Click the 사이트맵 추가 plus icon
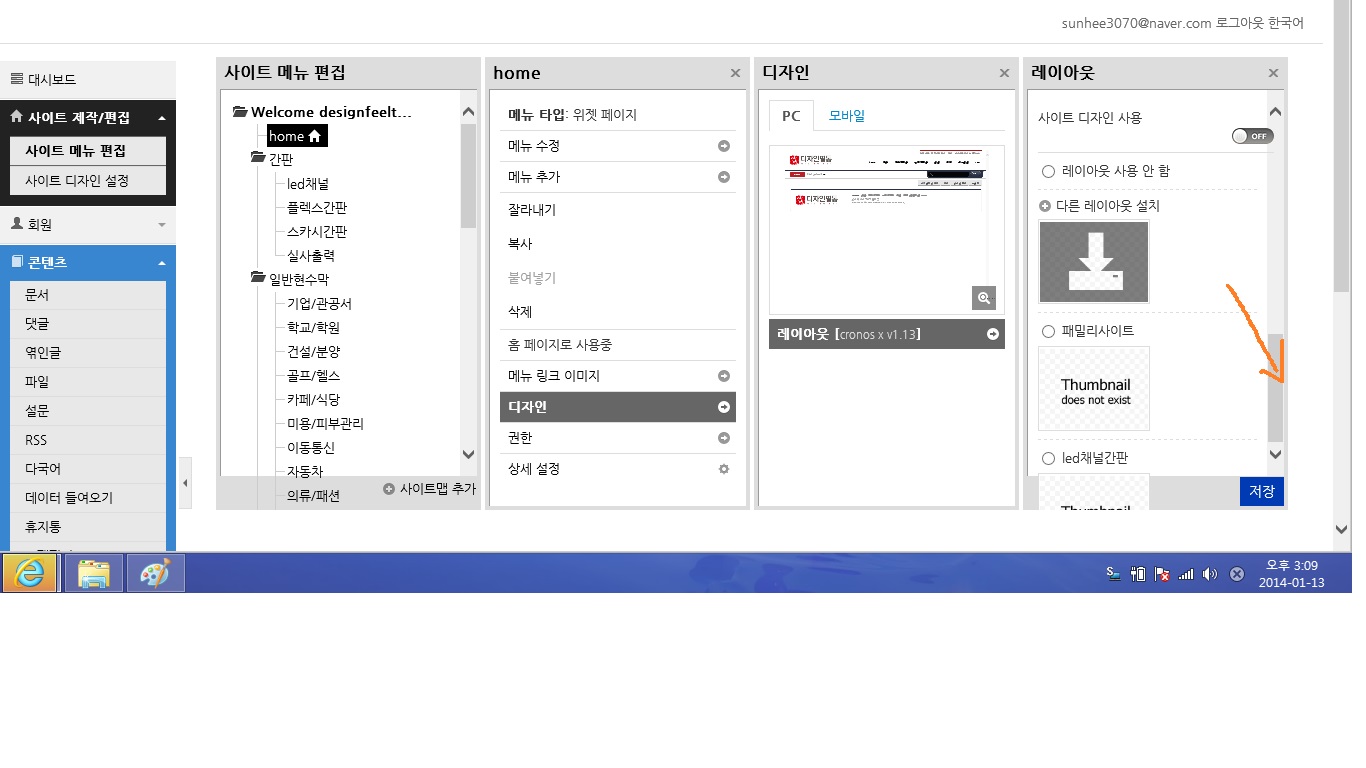Viewport: 1366px width, 768px height. click(x=389, y=488)
